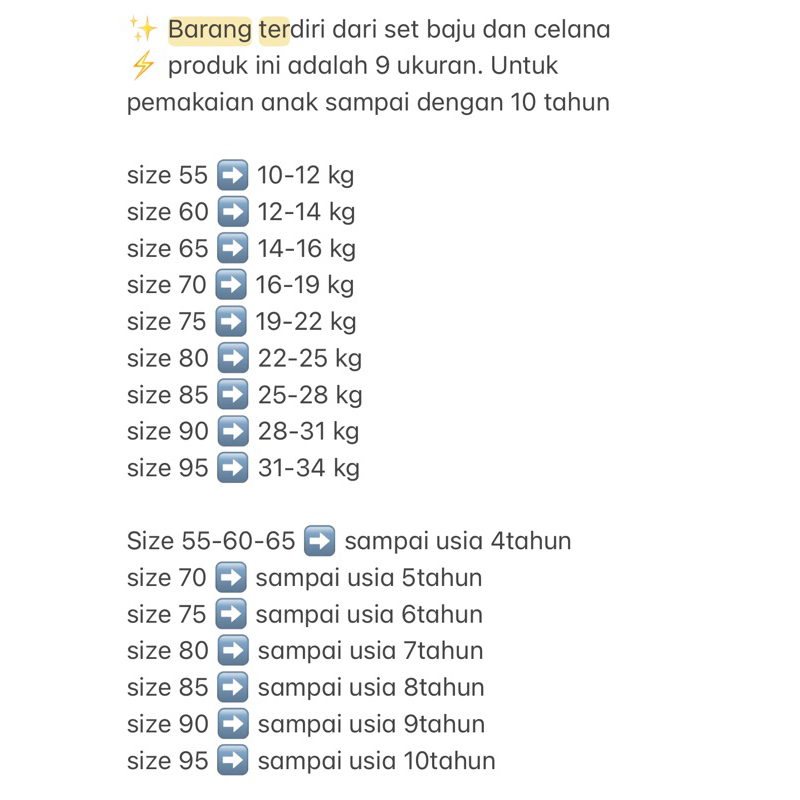800x800 pixels.
Task: Click the text sampai usia 6tahun
Action: [369, 615]
